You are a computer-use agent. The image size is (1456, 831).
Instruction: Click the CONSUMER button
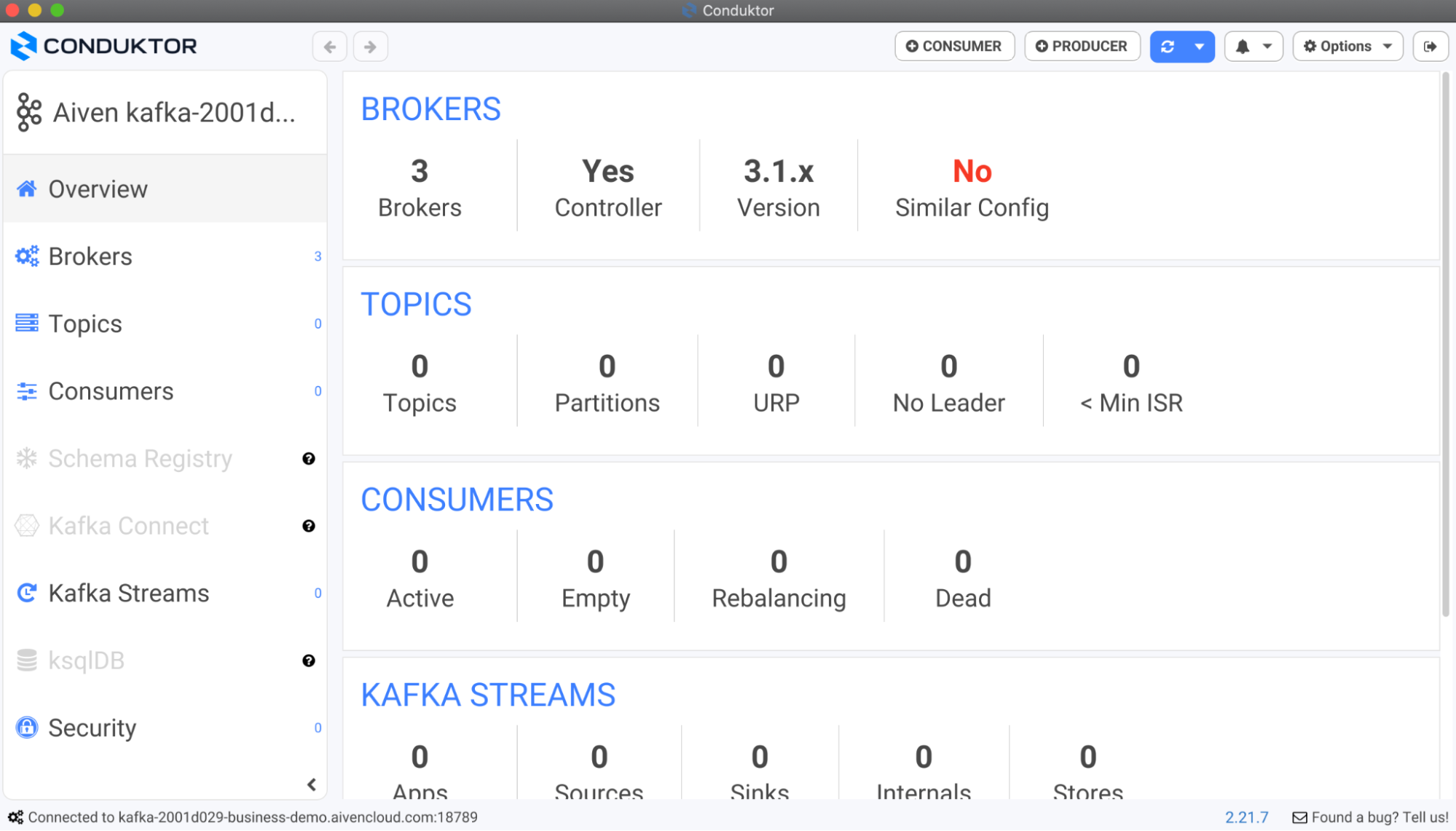coord(954,47)
